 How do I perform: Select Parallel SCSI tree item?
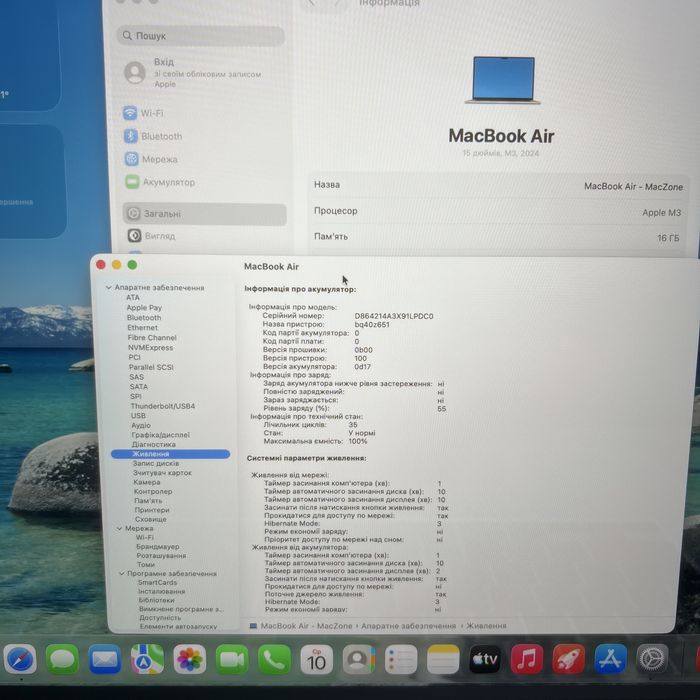pos(151,367)
